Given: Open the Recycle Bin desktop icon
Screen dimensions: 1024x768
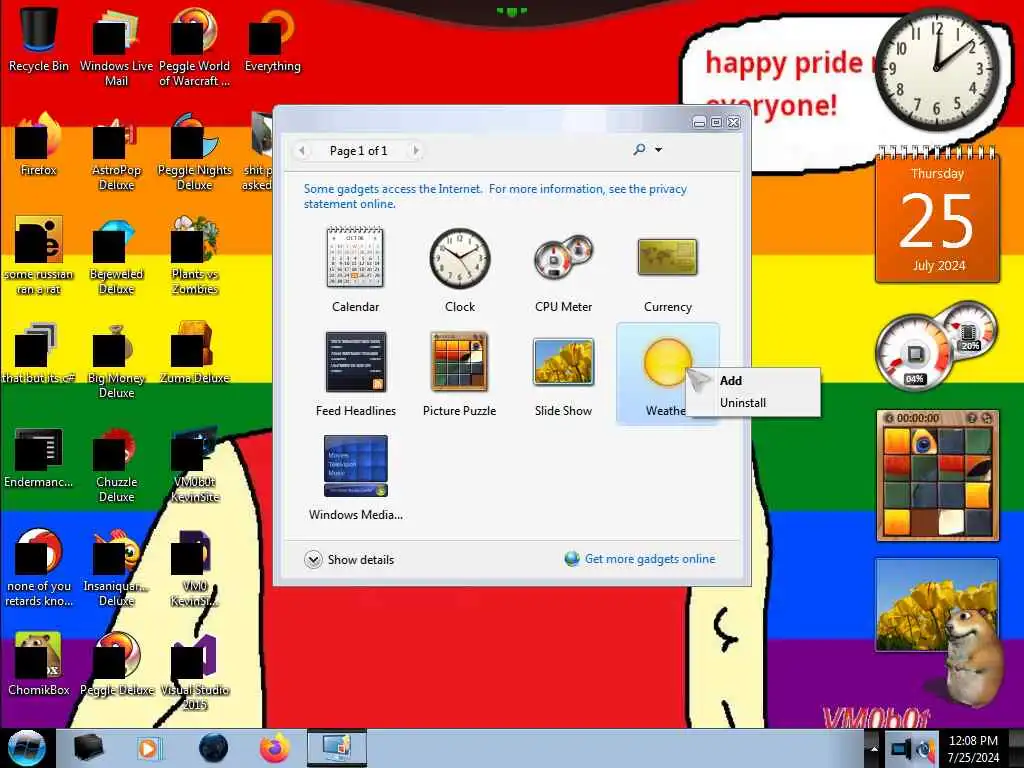Looking at the screenshot, I should click(x=39, y=39).
